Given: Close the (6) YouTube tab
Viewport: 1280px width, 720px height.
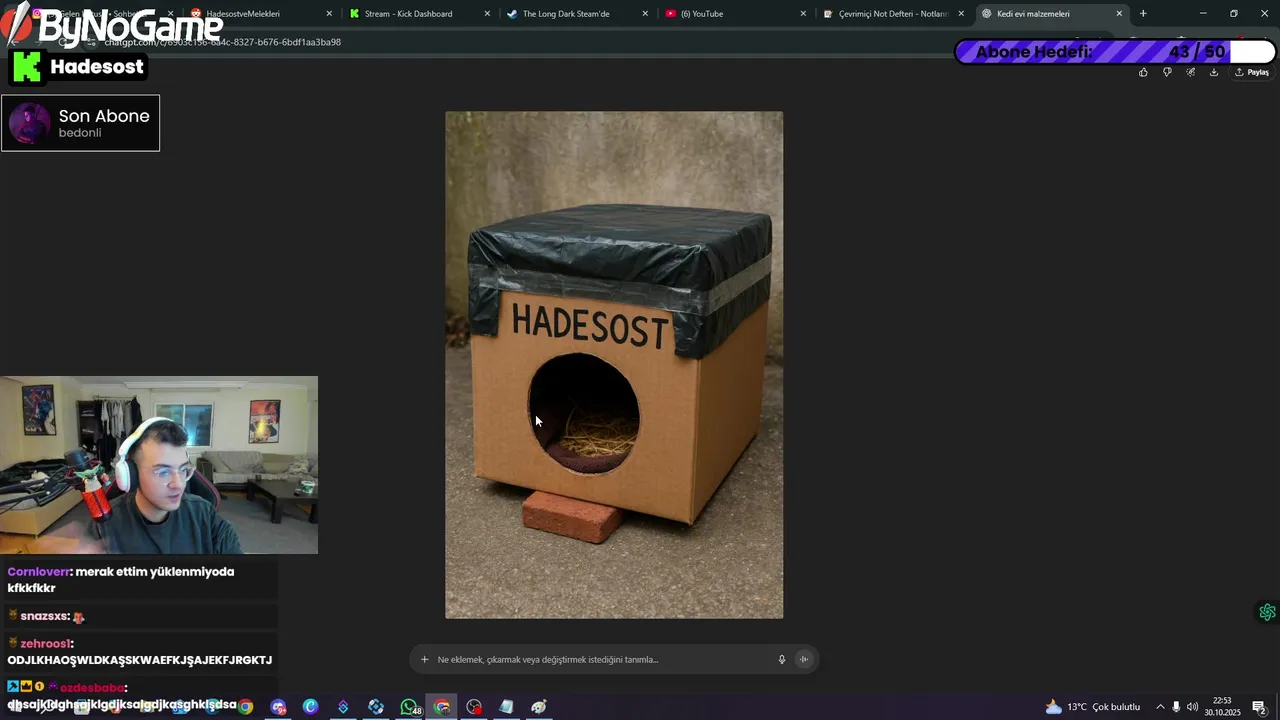Looking at the screenshot, I should click(x=803, y=14).
